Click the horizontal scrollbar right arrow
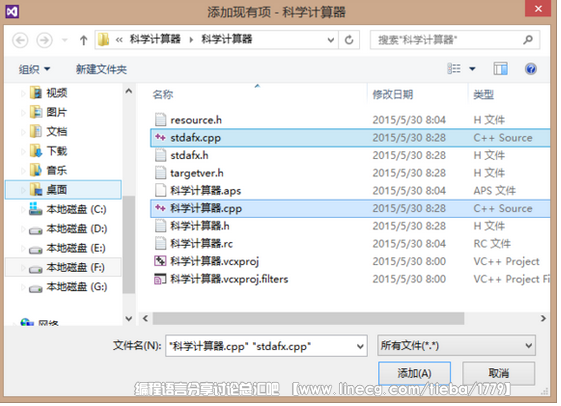 tap(543, 318)
